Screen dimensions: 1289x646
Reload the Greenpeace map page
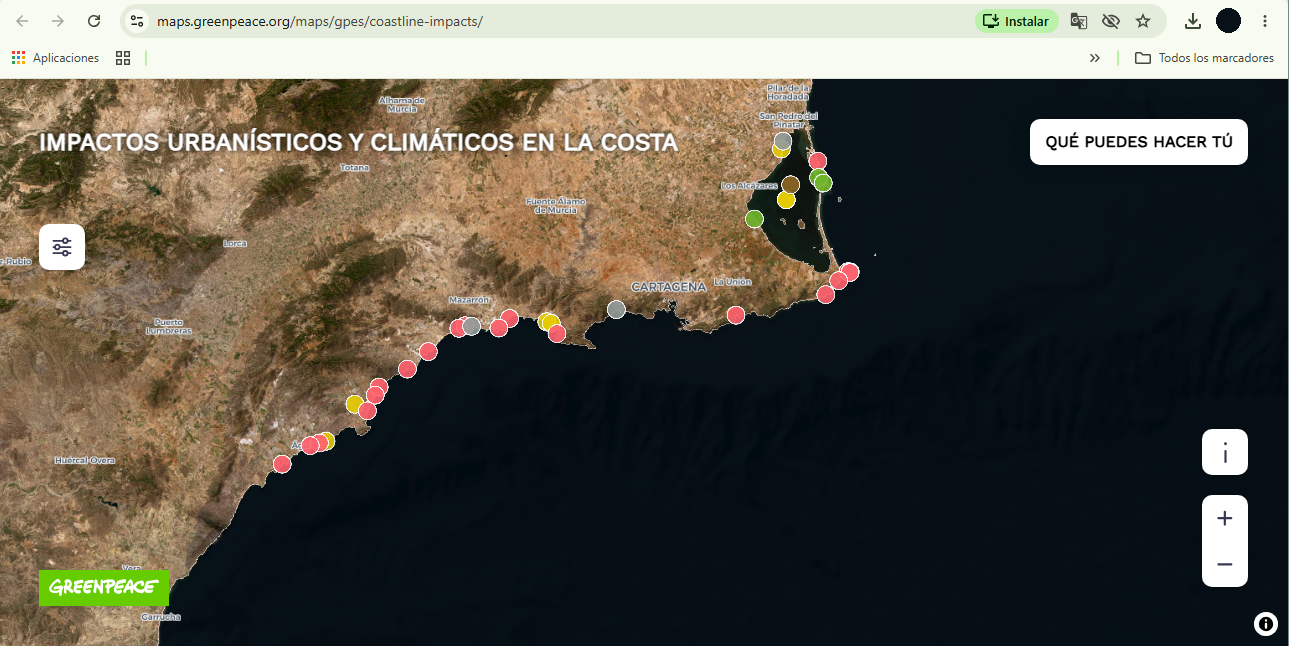coord(94,21)
